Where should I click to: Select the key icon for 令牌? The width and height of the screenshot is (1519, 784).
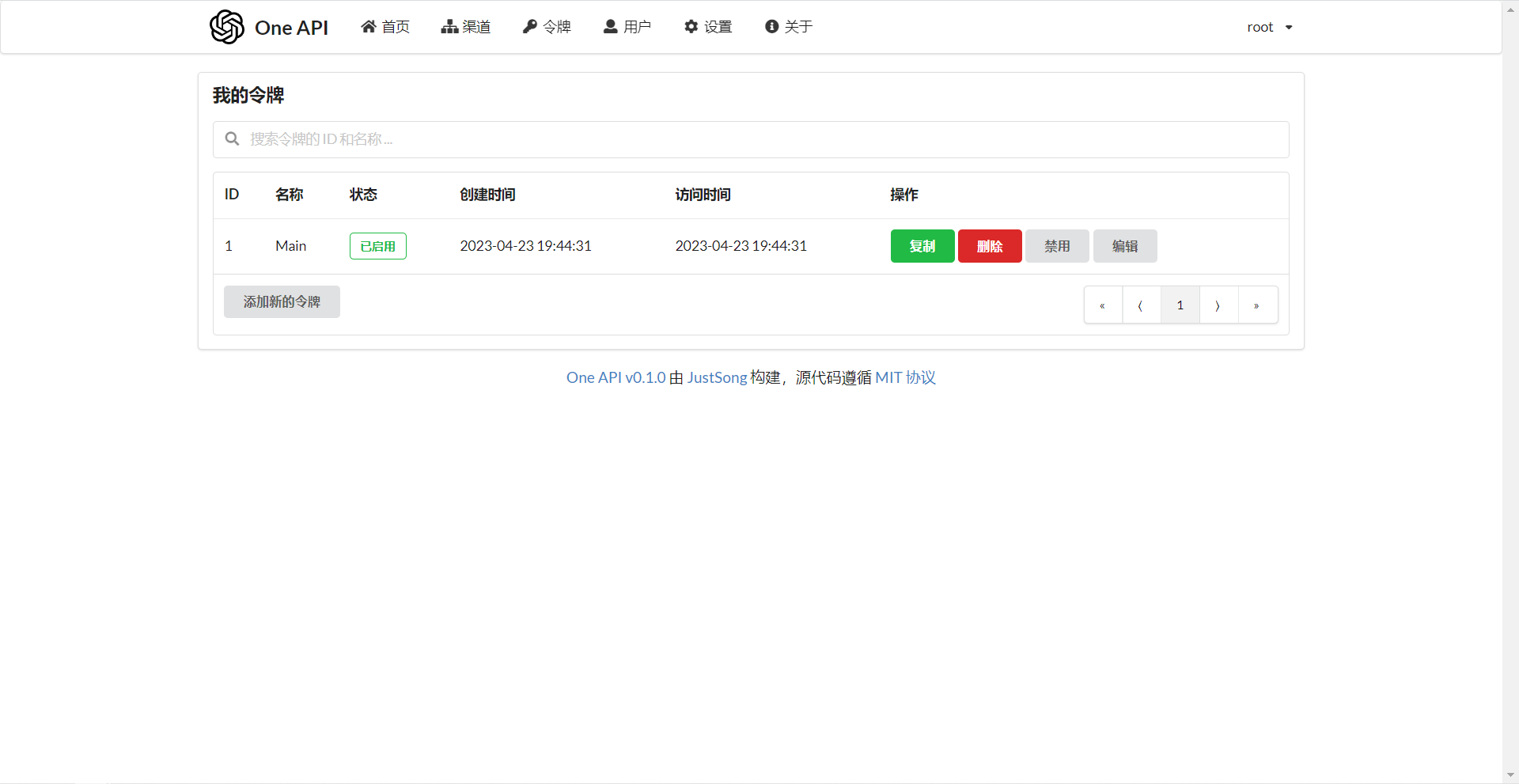[x=529, y=26]
